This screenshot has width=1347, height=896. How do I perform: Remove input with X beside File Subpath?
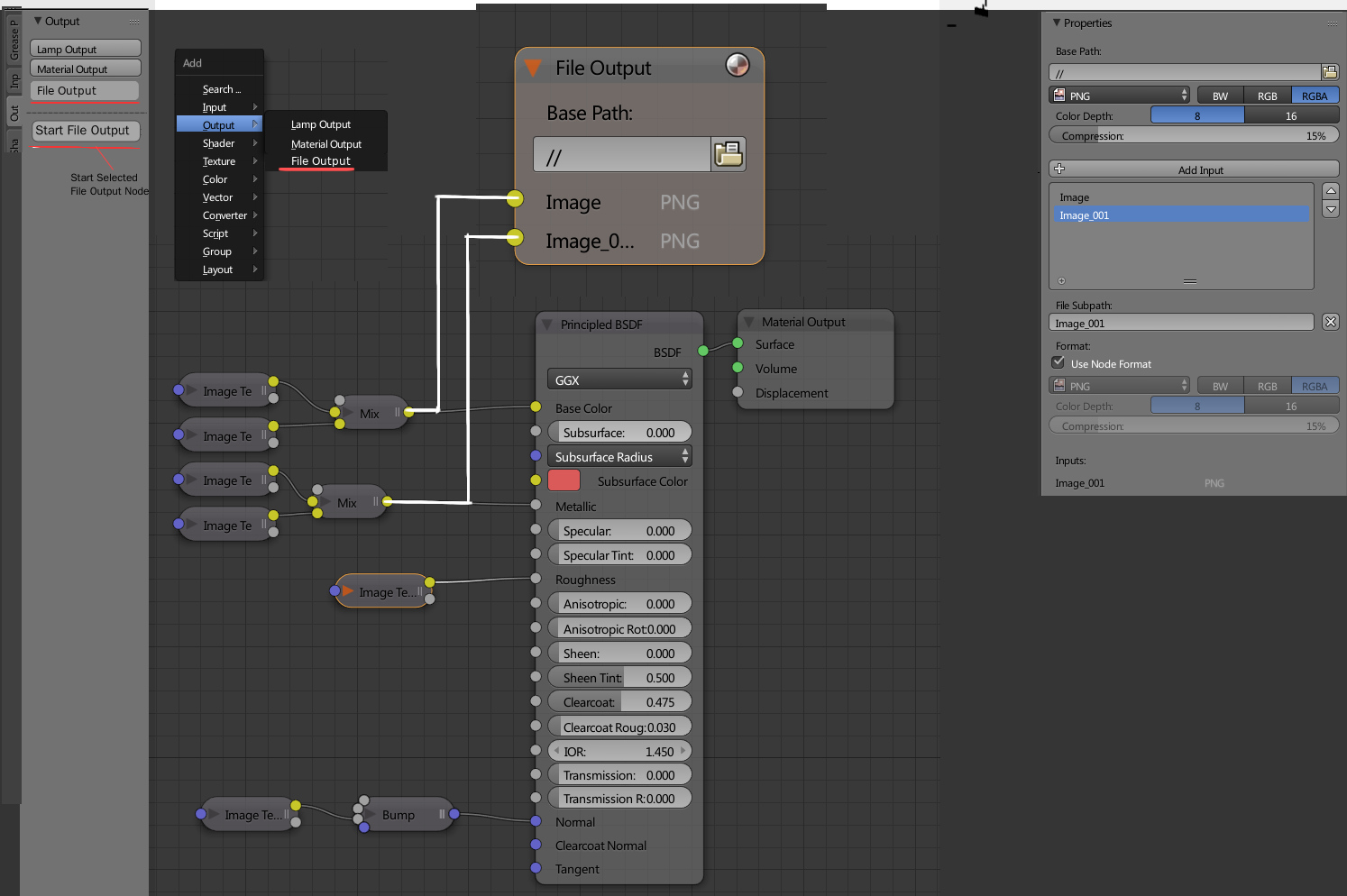[x=1331, y=322]
